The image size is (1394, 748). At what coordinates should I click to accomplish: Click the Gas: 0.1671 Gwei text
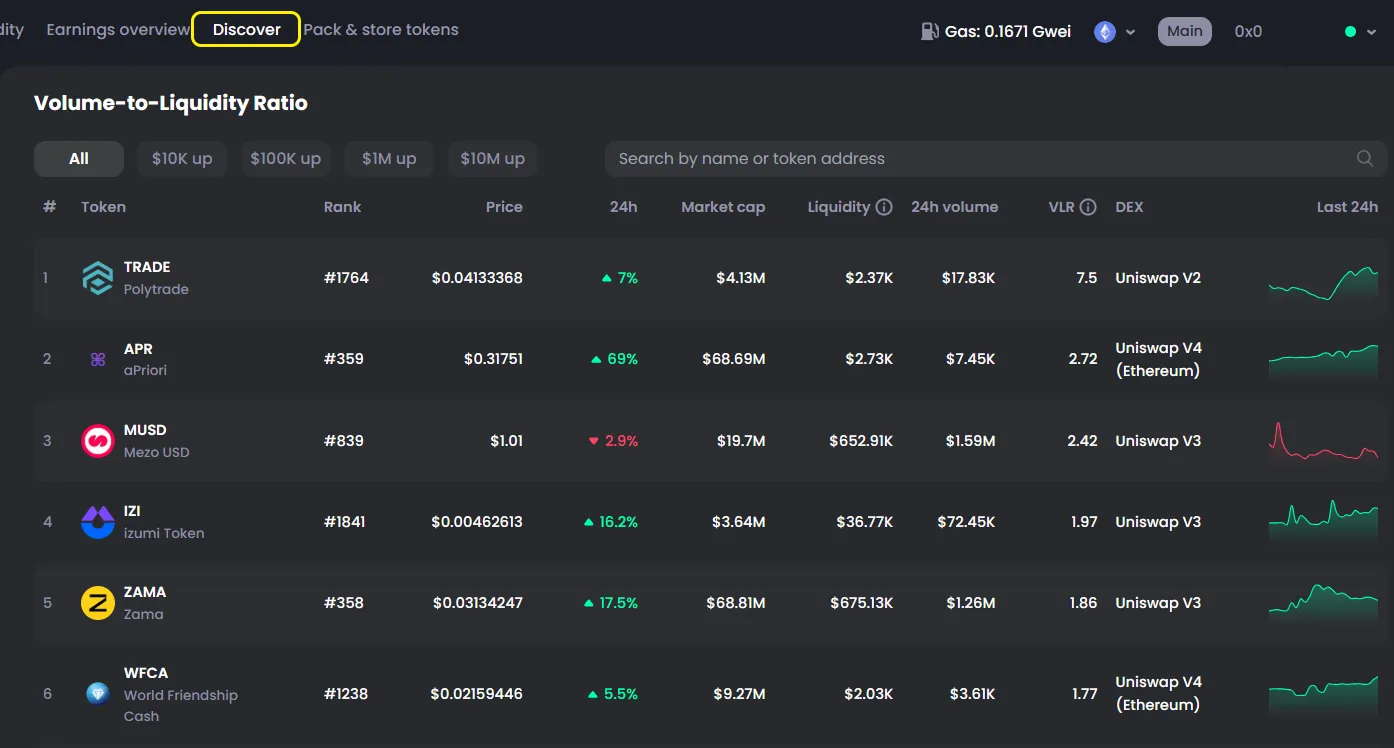[1008, 31]
